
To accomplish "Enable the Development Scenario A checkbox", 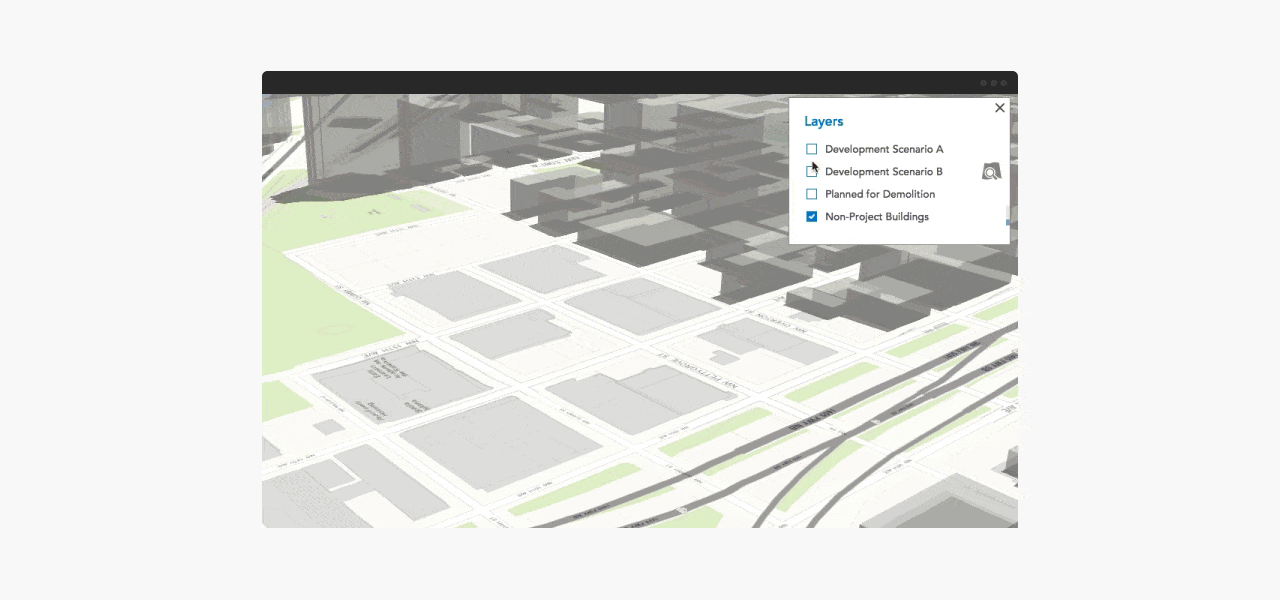I will pyautogui.click(x=812, y=149).
